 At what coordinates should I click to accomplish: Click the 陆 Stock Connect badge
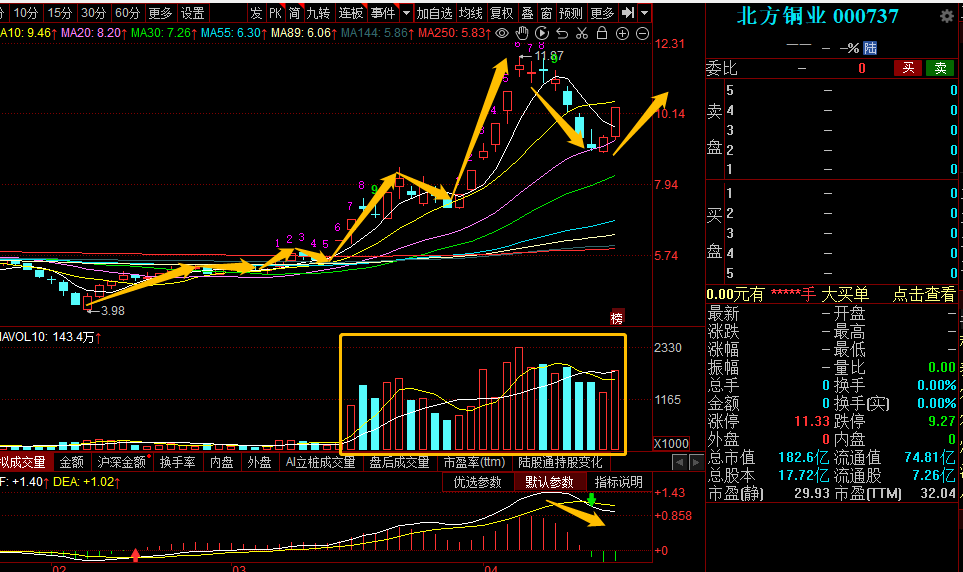pyautogui.click(x=870, y=47)
